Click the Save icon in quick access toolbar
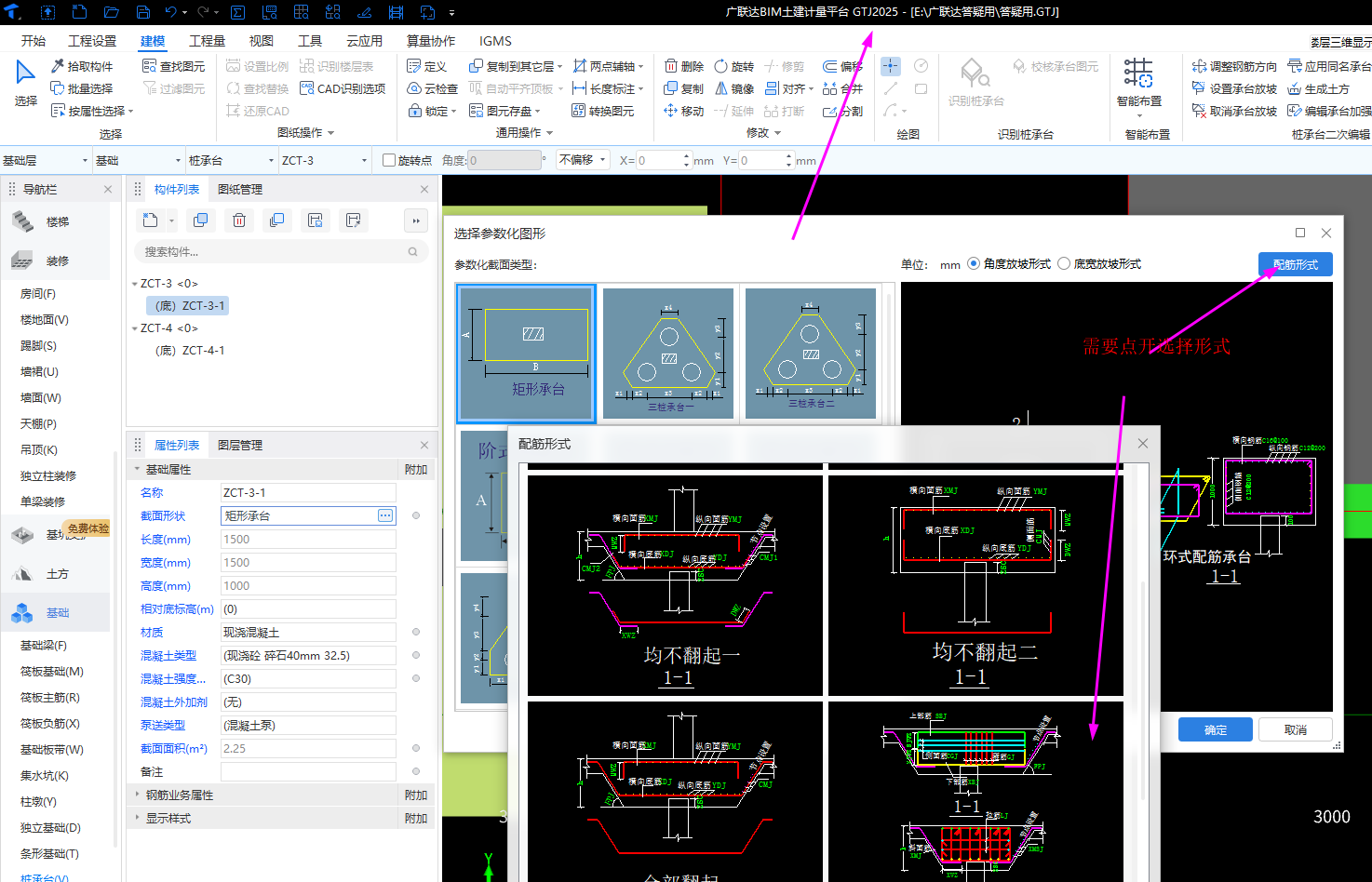The image size is (1372, 882). tap(143, 12)
